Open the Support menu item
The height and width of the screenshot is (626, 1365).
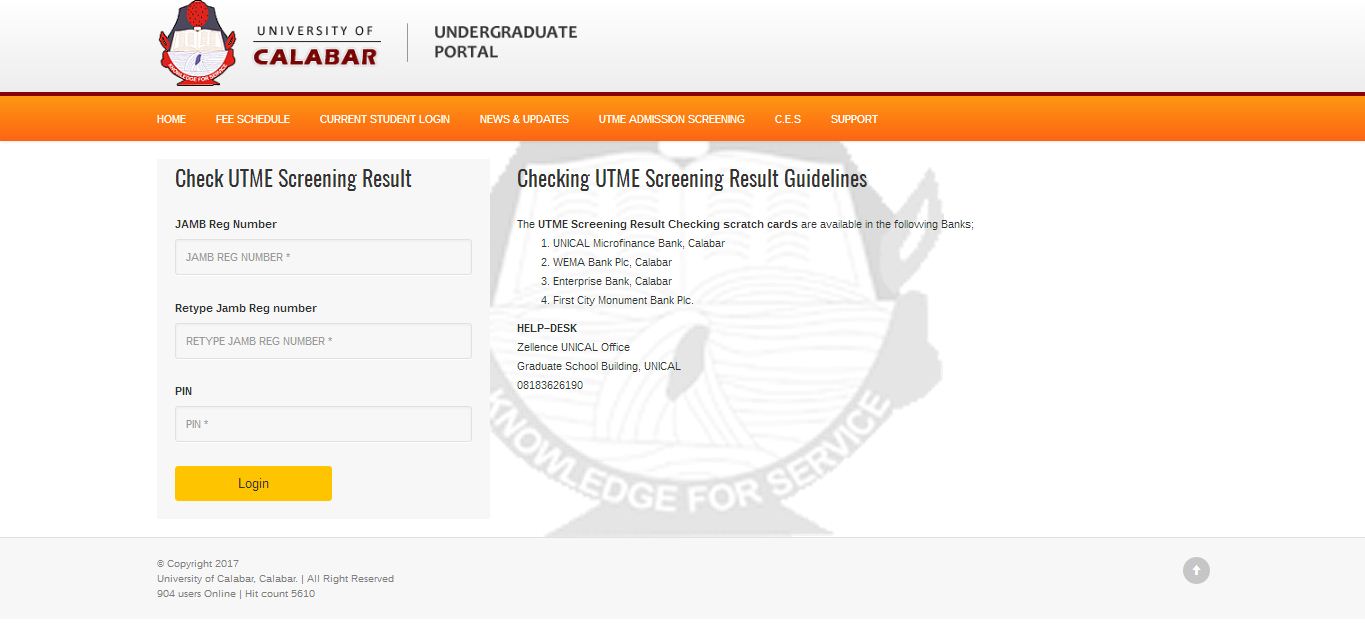tap(853, 119)
